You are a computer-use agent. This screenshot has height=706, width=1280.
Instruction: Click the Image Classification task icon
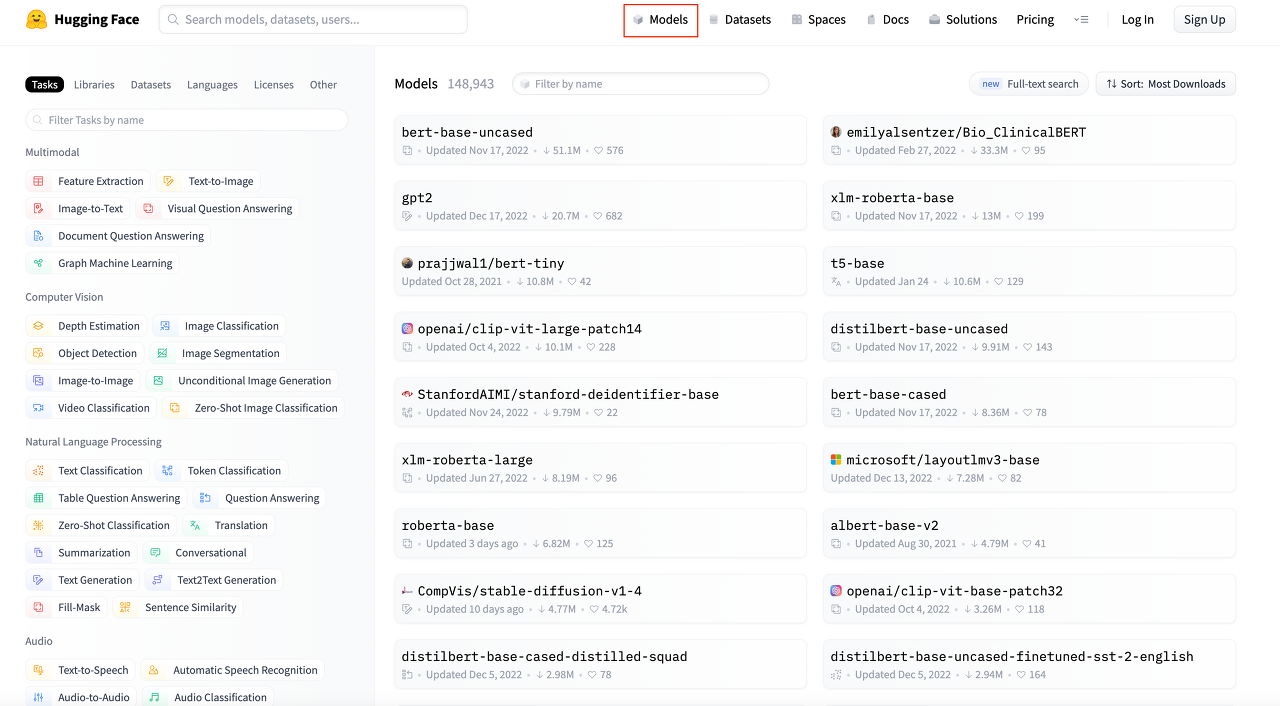[165, 326]
